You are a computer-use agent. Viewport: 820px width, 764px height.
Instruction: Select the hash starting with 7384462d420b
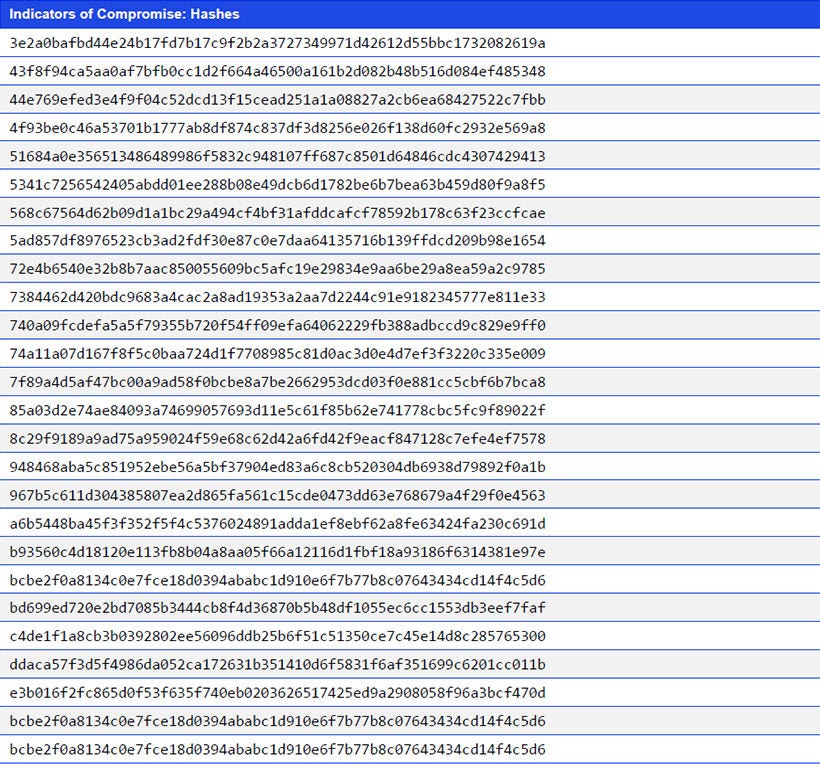(278, 297)
